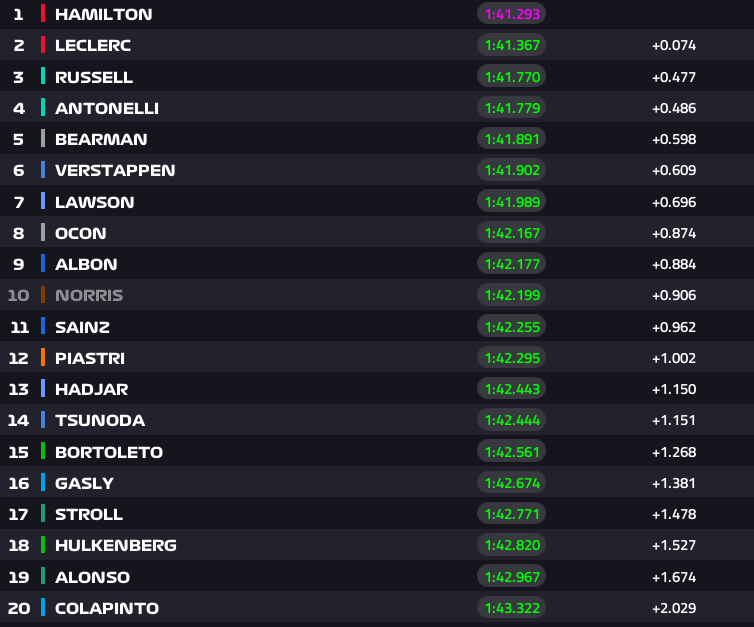Click position number 11 beside Sainz
This screenshot has height=627, width=754.
[20, 327]
